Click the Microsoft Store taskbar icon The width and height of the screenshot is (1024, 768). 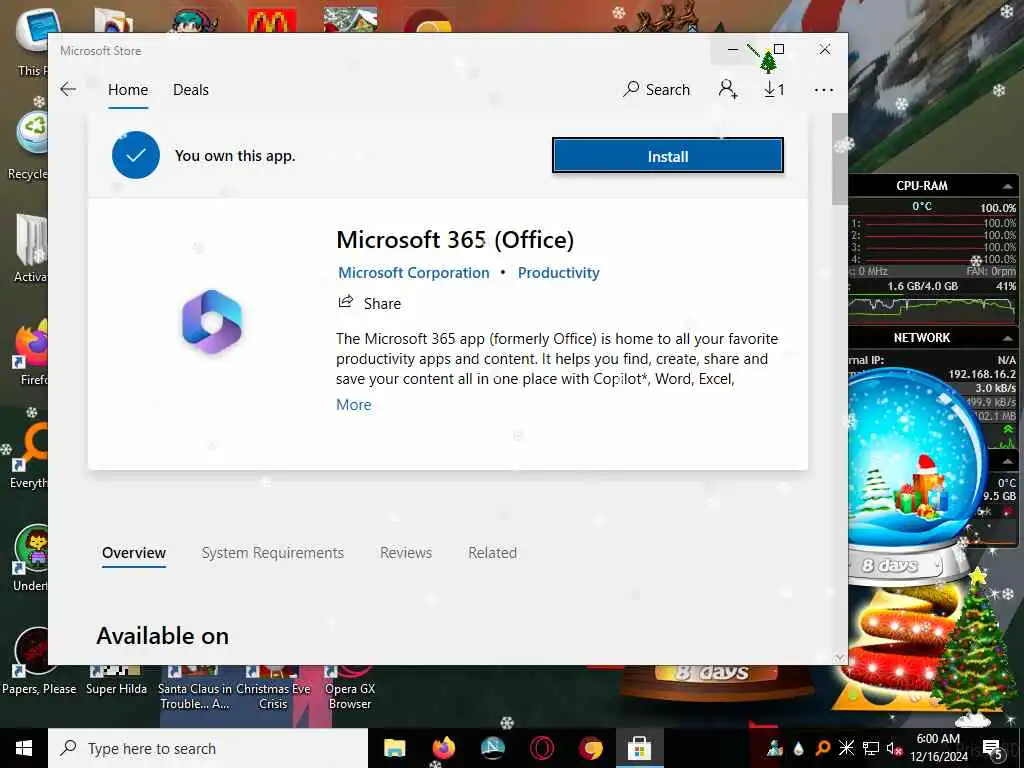click(639, 748)
